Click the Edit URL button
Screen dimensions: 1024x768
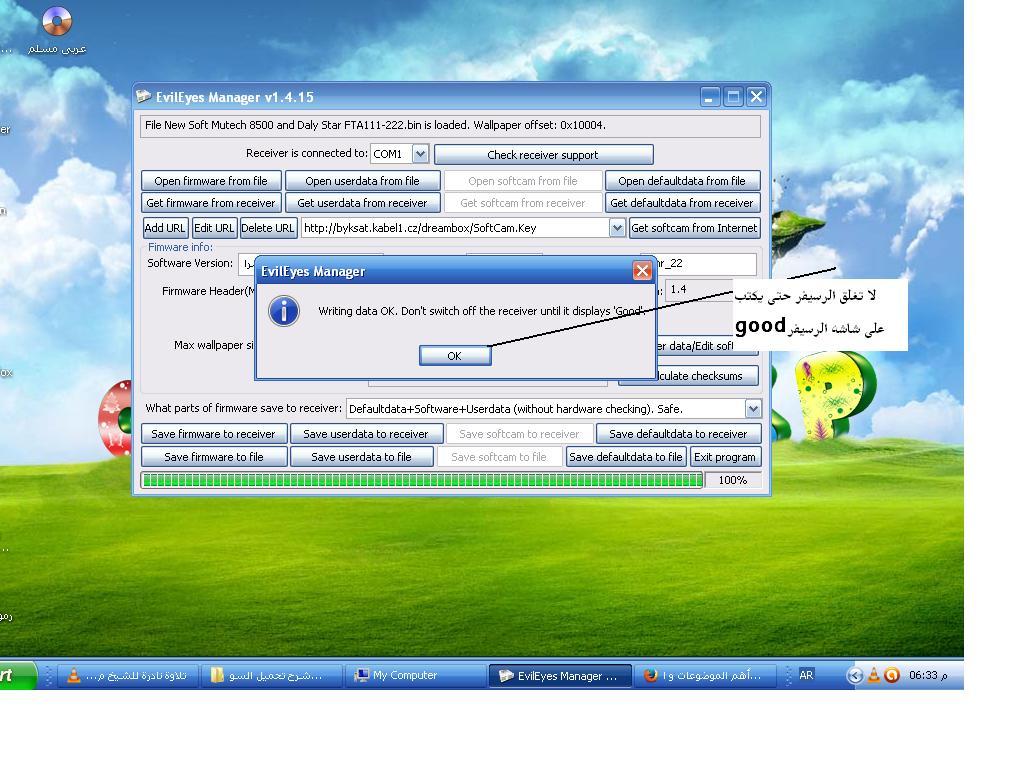[x=214, y=228]
